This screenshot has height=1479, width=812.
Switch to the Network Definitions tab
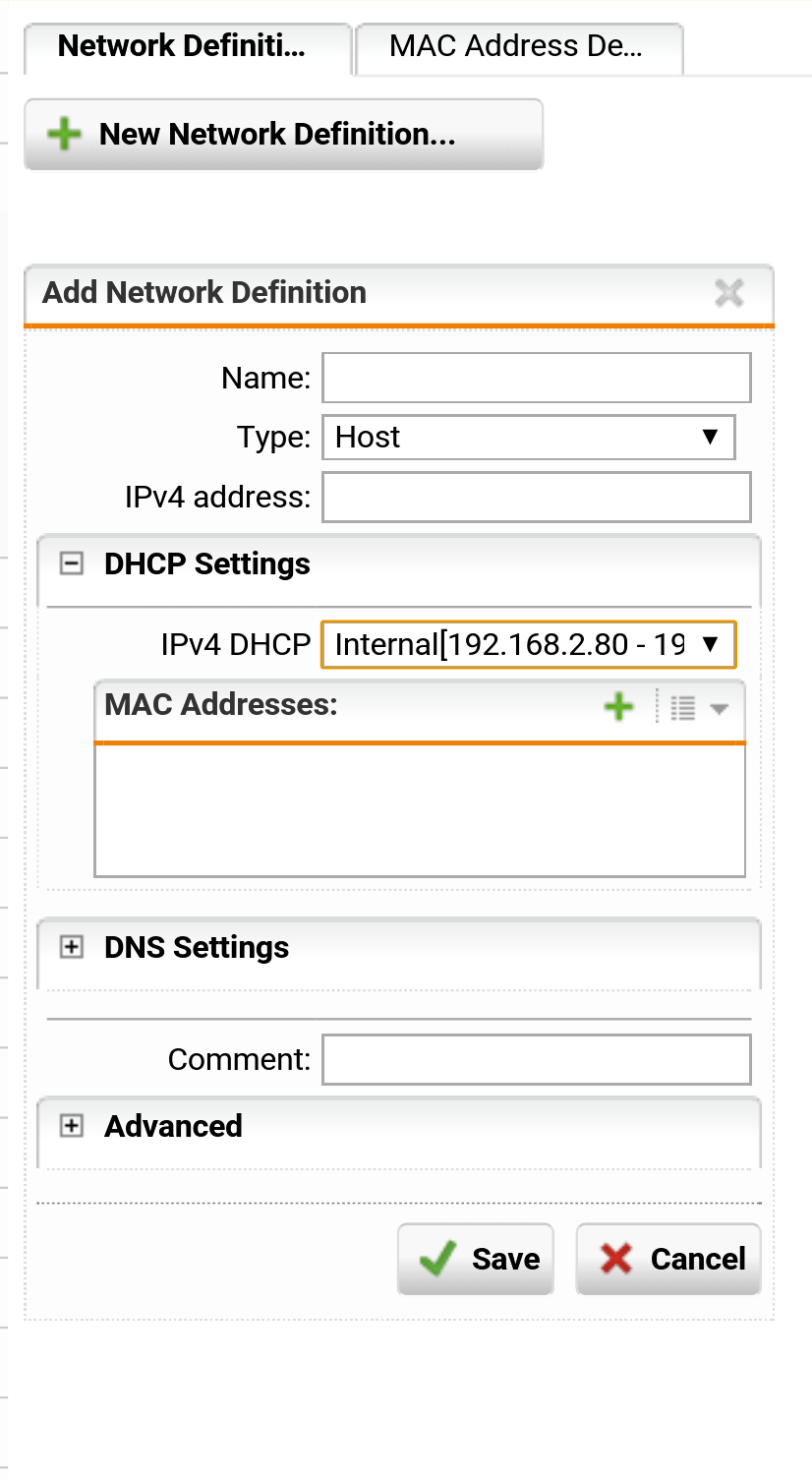(188, 48)
